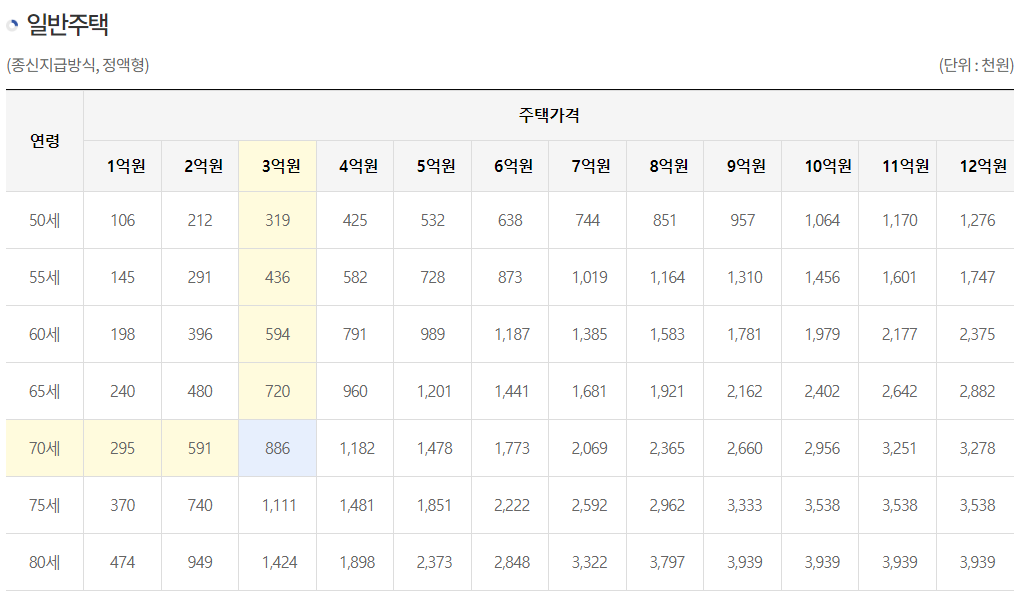Click the 3억원 highlighted column header
Viewport: 1026px width, 596px height.
(x=277, y=165)
